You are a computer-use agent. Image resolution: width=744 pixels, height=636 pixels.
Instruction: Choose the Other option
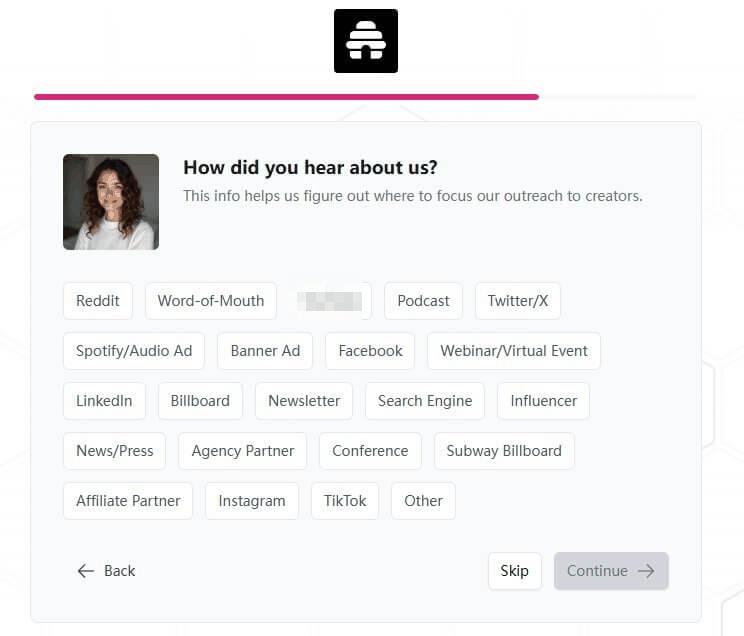423,501
